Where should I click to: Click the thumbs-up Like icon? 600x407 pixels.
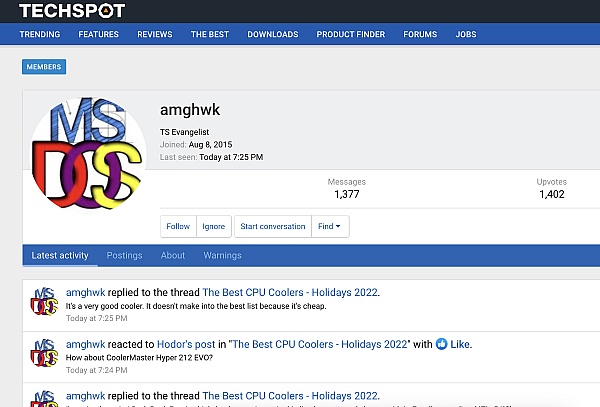tap(441, 344)
